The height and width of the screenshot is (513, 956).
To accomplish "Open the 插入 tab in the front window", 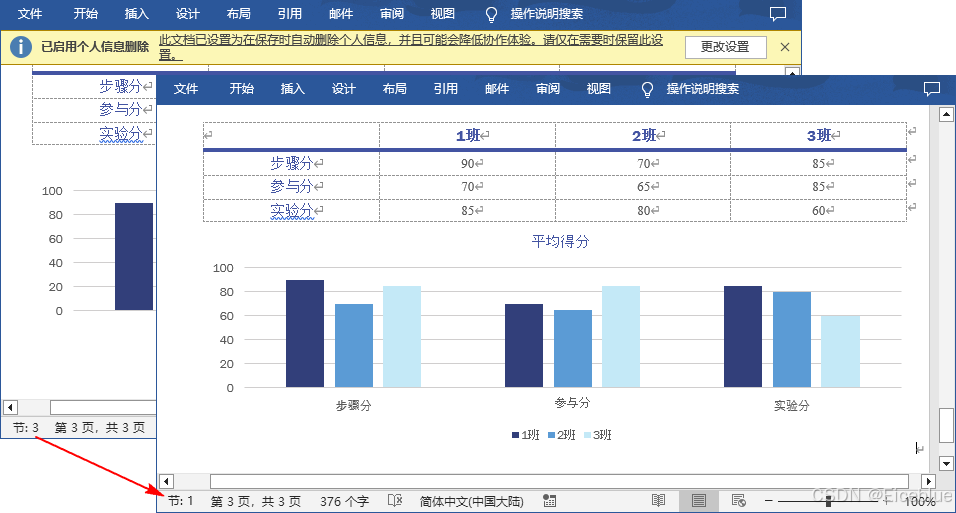I will click(293, 88).
